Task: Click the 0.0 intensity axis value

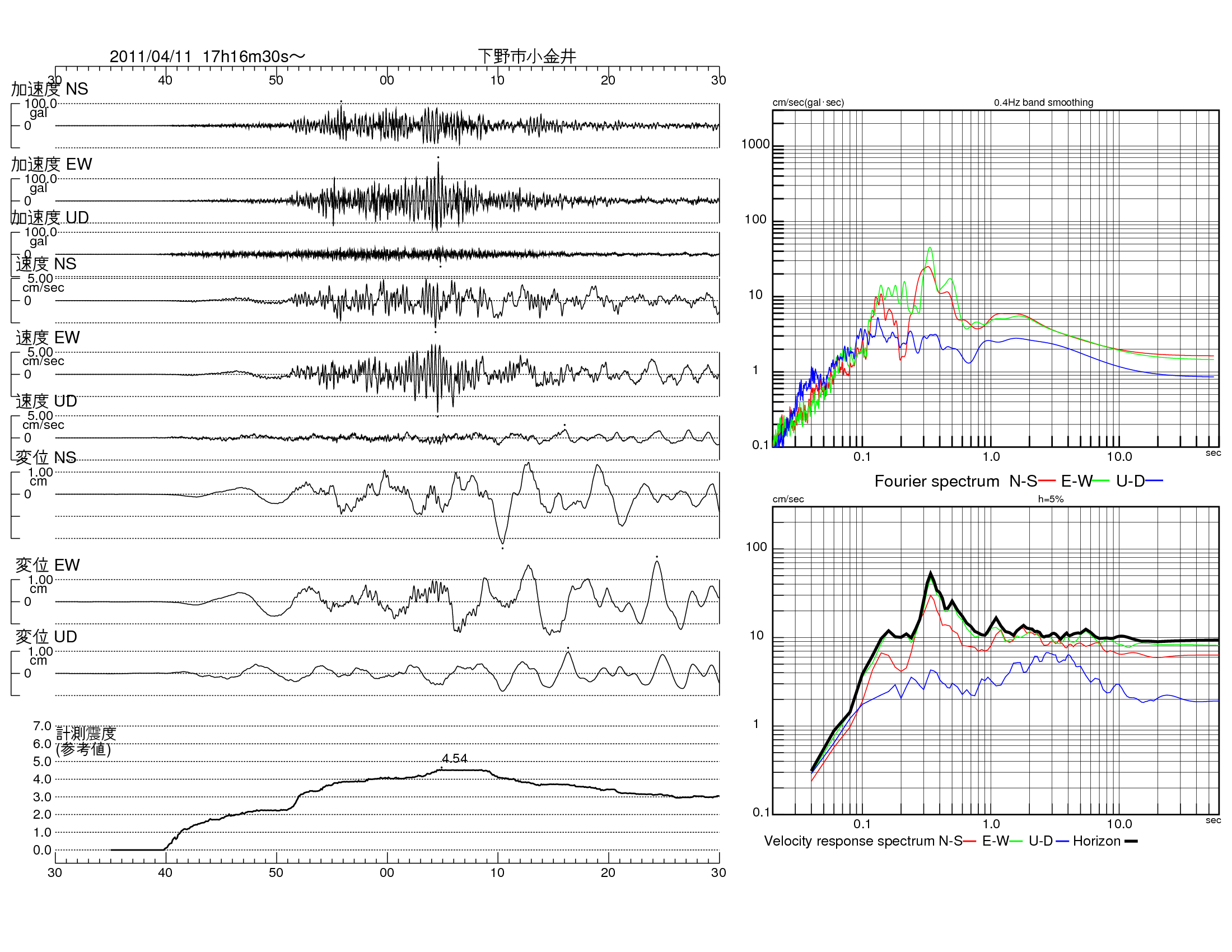Action: click(43, 850)
